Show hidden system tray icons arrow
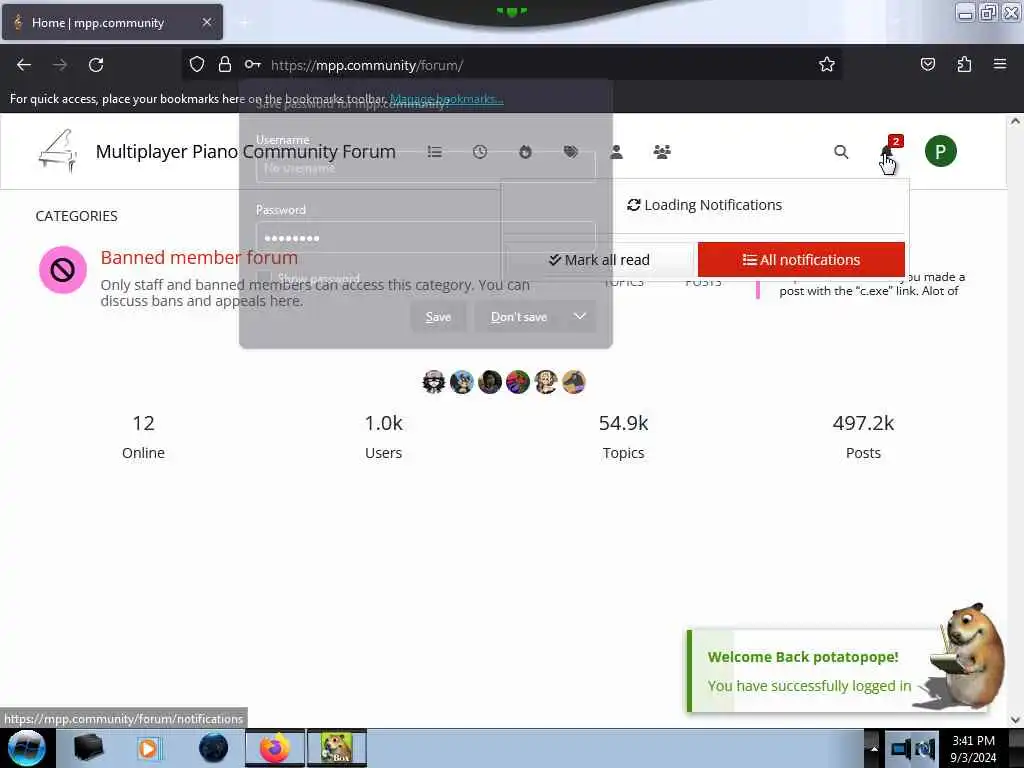 (874, 748)
